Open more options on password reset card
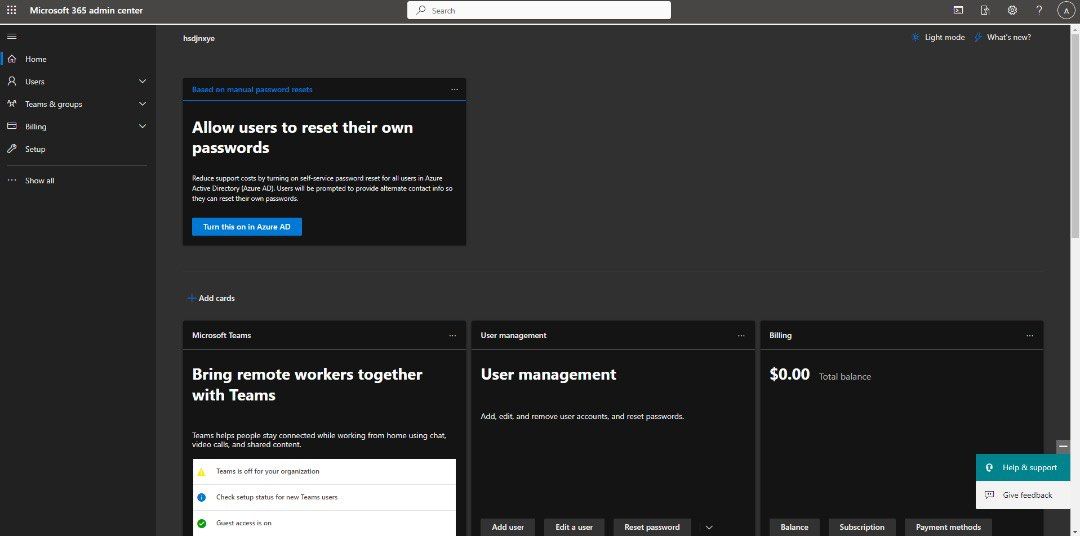 click(455, 90)
